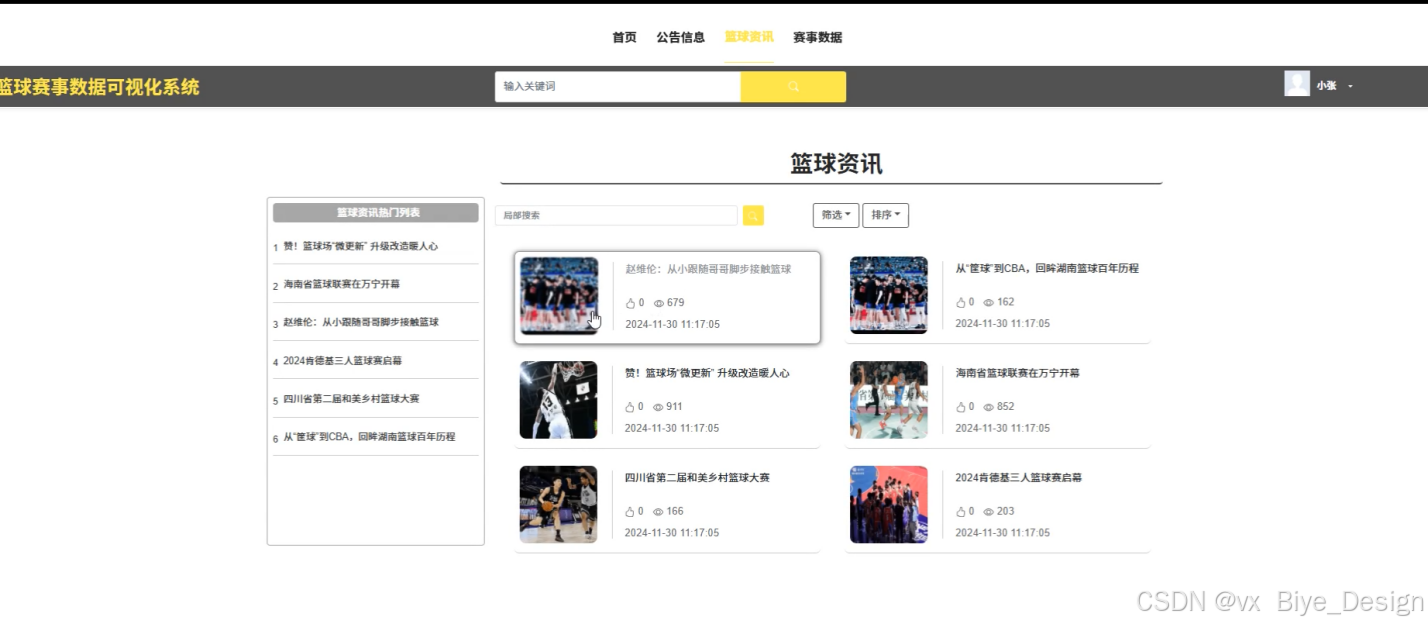Click the username 小张
The height and width of the screenshot is (627, 1428).
tap(1326, 86)
